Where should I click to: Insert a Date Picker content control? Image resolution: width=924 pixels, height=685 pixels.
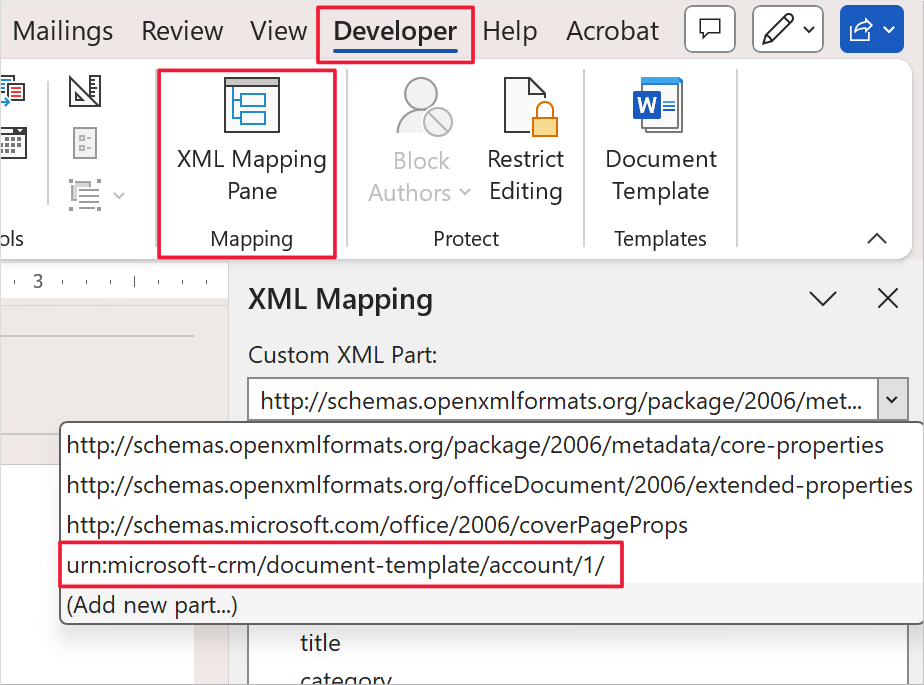tap(13, 143)
